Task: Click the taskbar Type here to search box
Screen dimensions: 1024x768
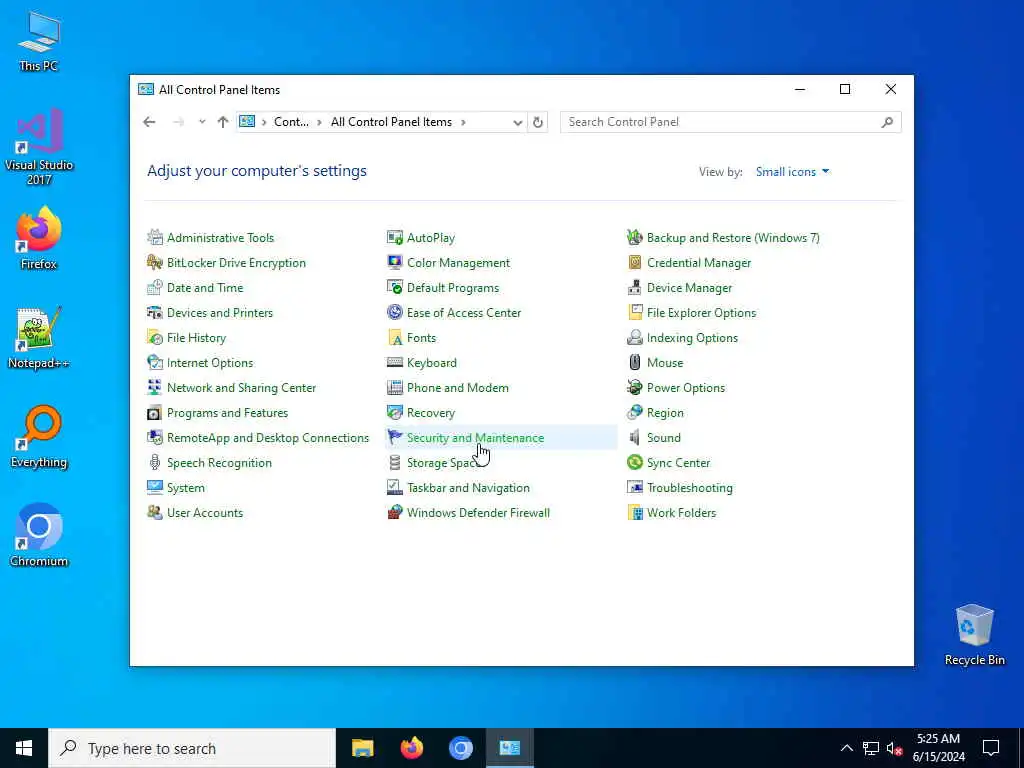Action: pos(192,748)
